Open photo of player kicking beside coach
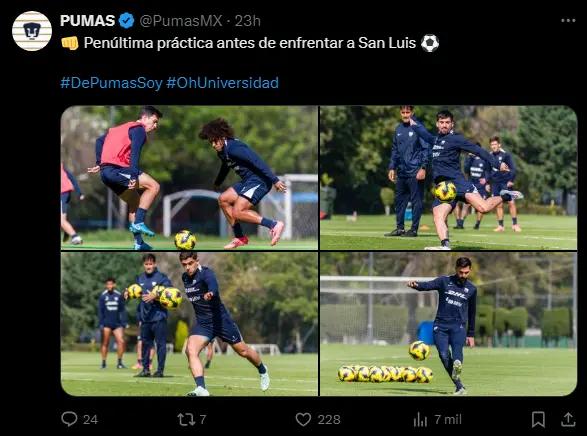The image size is (587, 436). 448,178
